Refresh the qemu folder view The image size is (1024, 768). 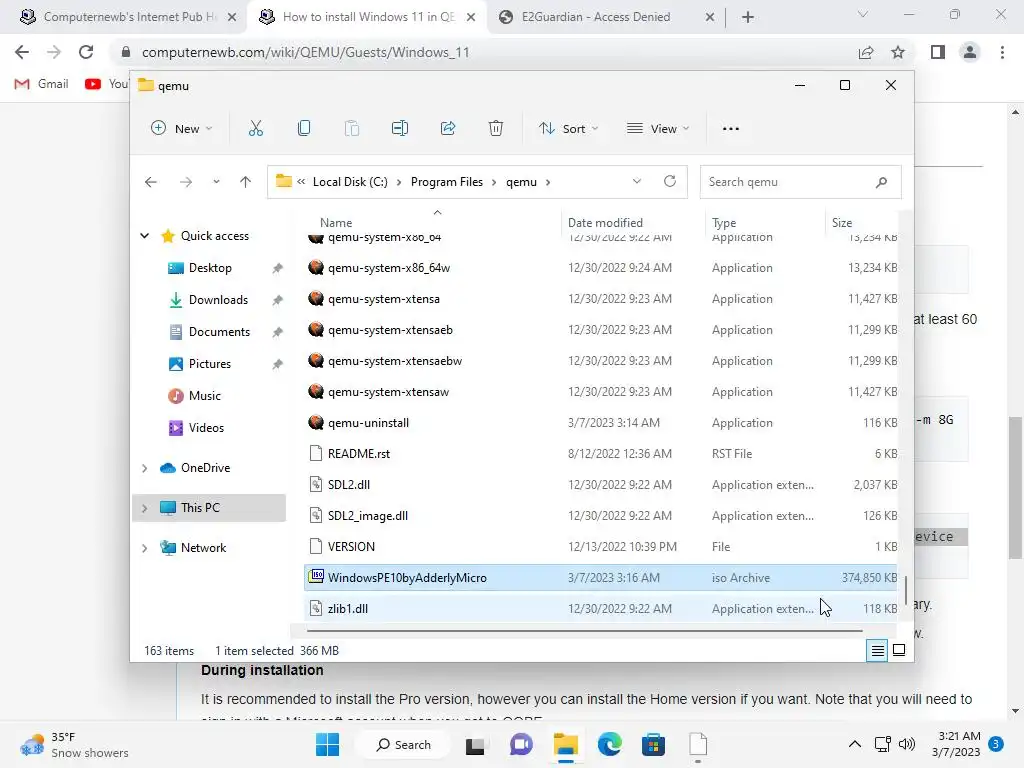pos(670,182)
